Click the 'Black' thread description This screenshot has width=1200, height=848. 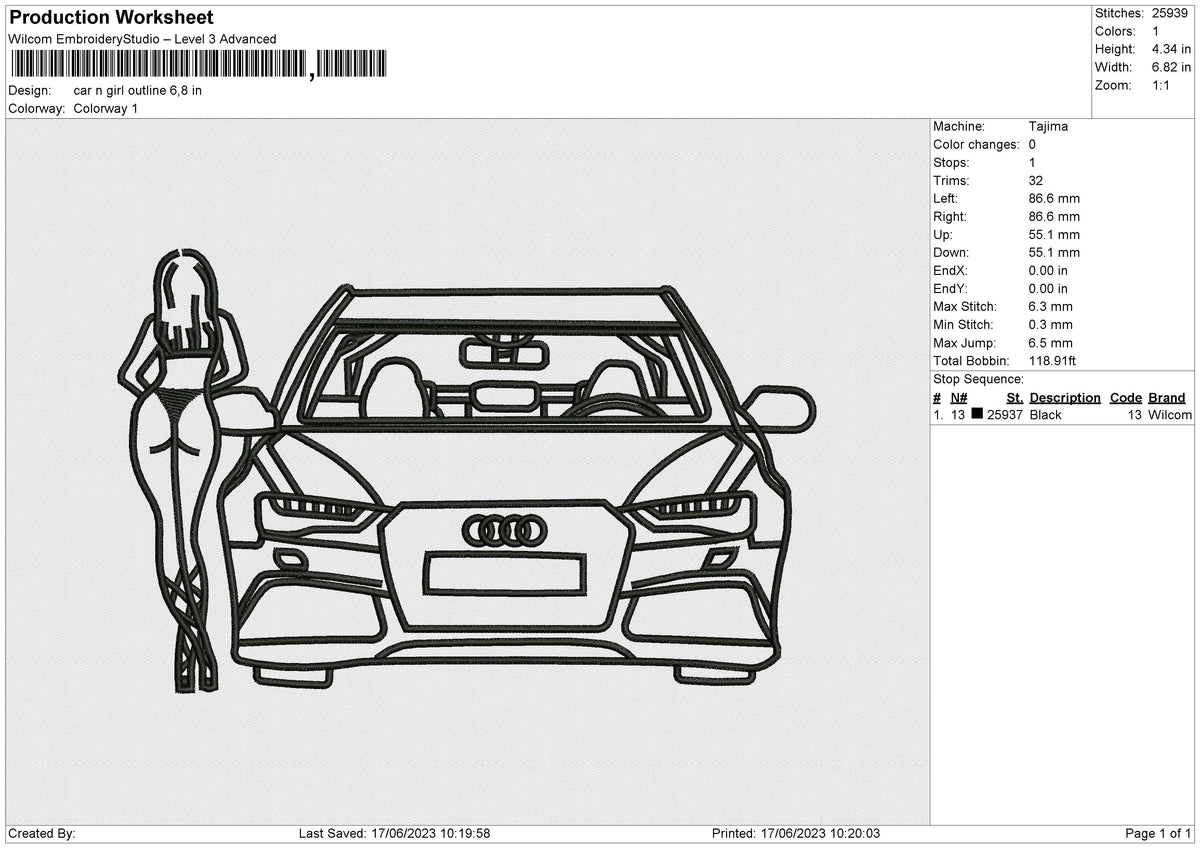1045,414
